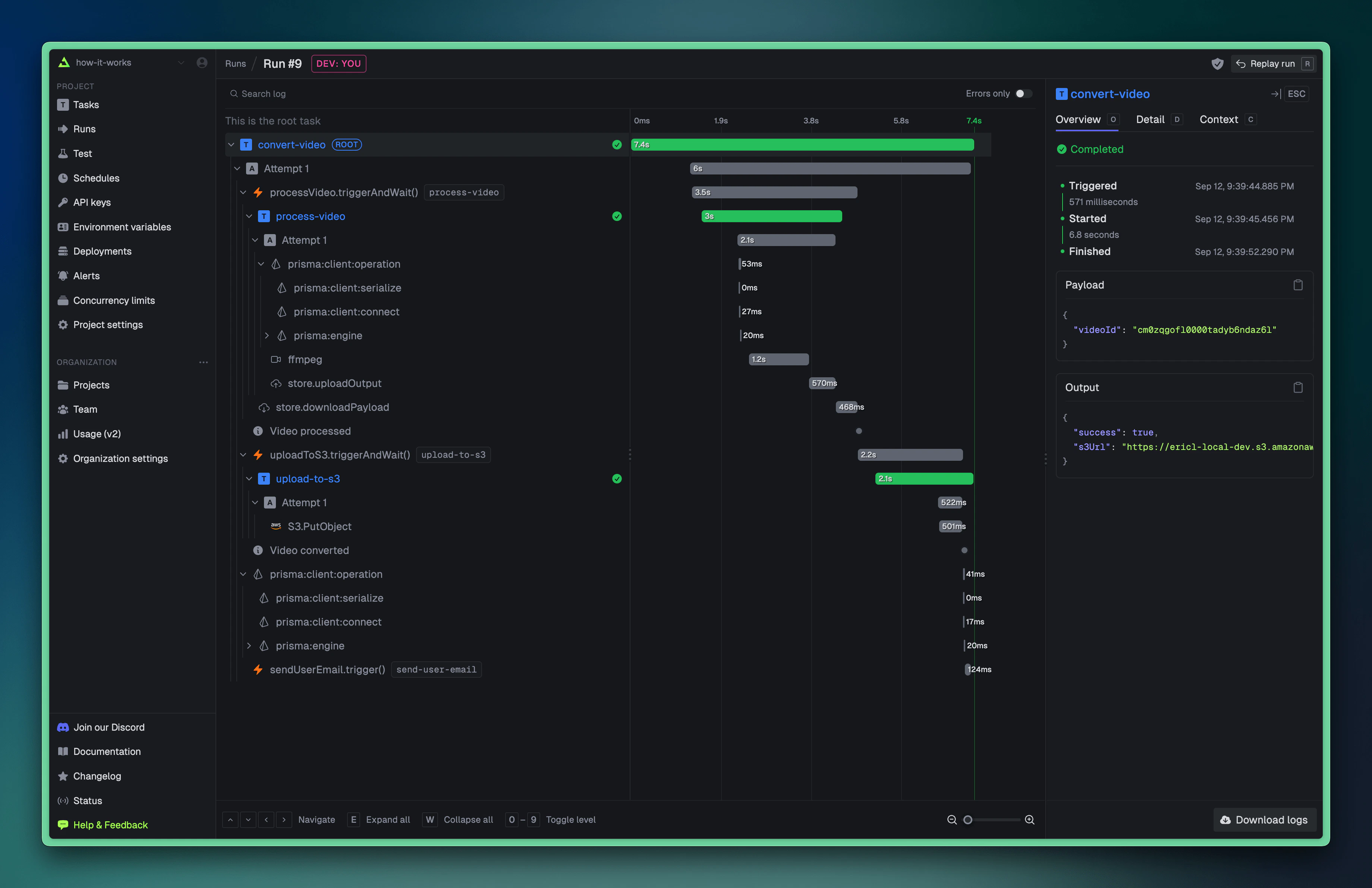Open Project settings from sidebar
Viewport: 1372px width, 888px height.
(x=108, y=324)
